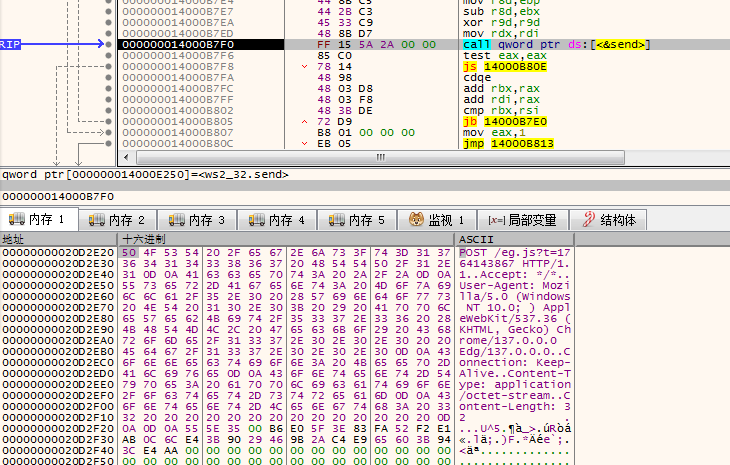Click the mov eax,1 instruction
Screen dimensions: 730x465
point(494,132)
